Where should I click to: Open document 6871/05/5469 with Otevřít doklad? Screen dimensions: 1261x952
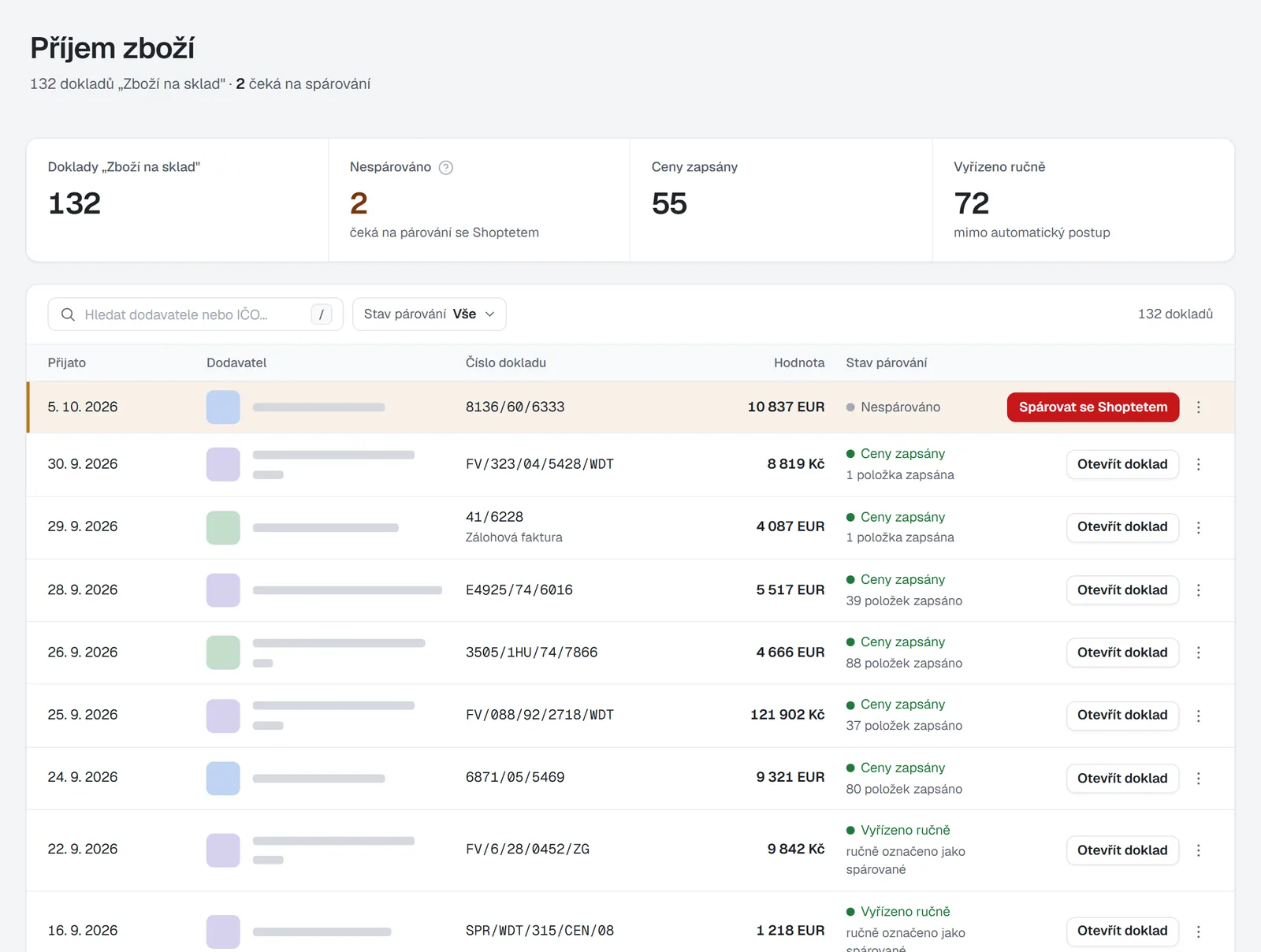click(x=1122, y=779)
